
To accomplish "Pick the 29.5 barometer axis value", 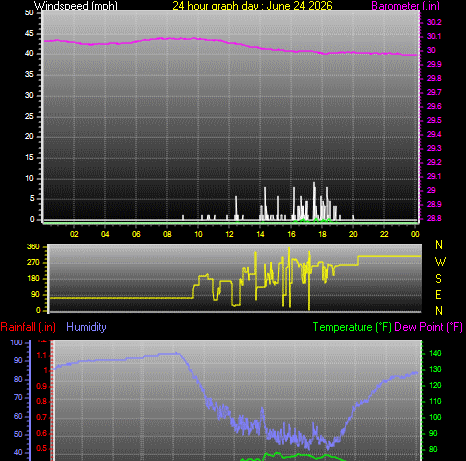I will pos(434,120).
